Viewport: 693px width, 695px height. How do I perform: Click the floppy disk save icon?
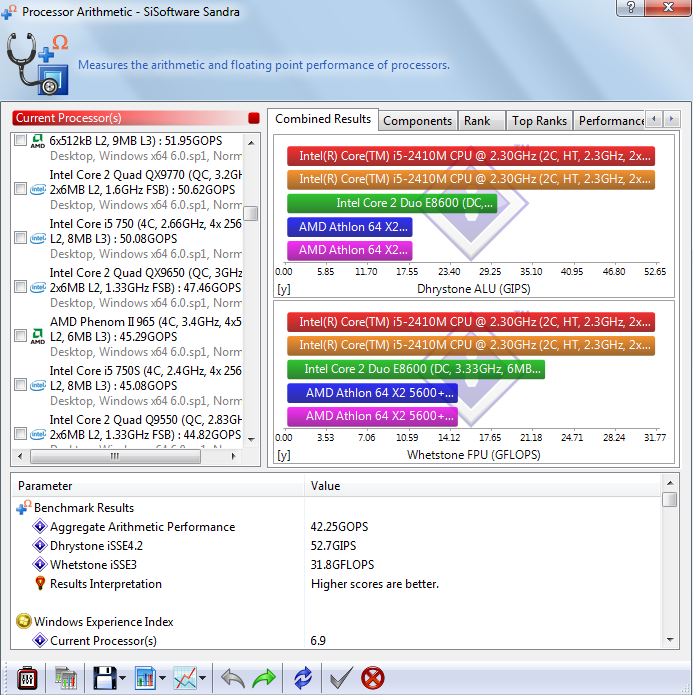pos(105,678)
